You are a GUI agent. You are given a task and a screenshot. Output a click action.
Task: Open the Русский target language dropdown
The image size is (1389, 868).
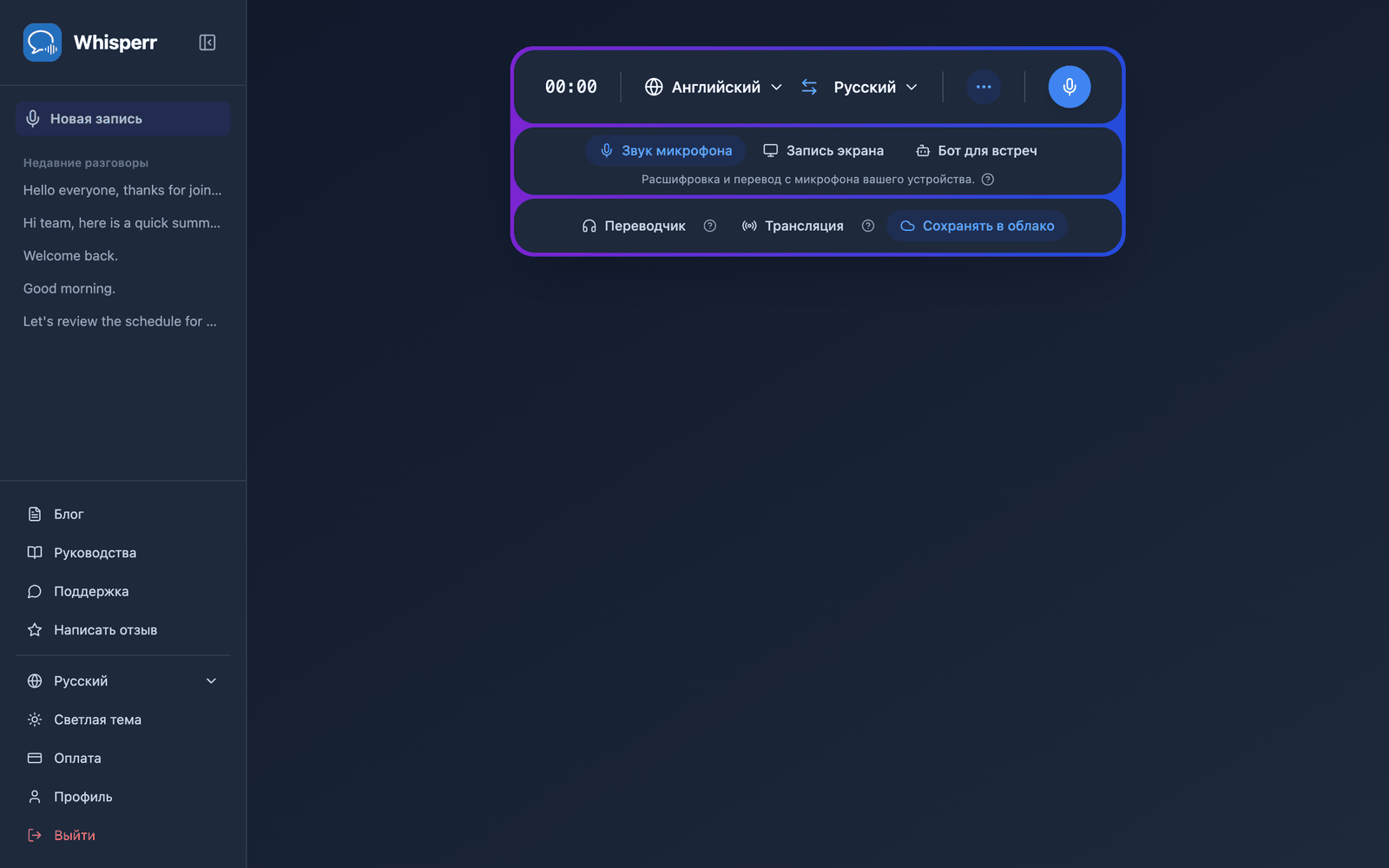tap(875, 87)
